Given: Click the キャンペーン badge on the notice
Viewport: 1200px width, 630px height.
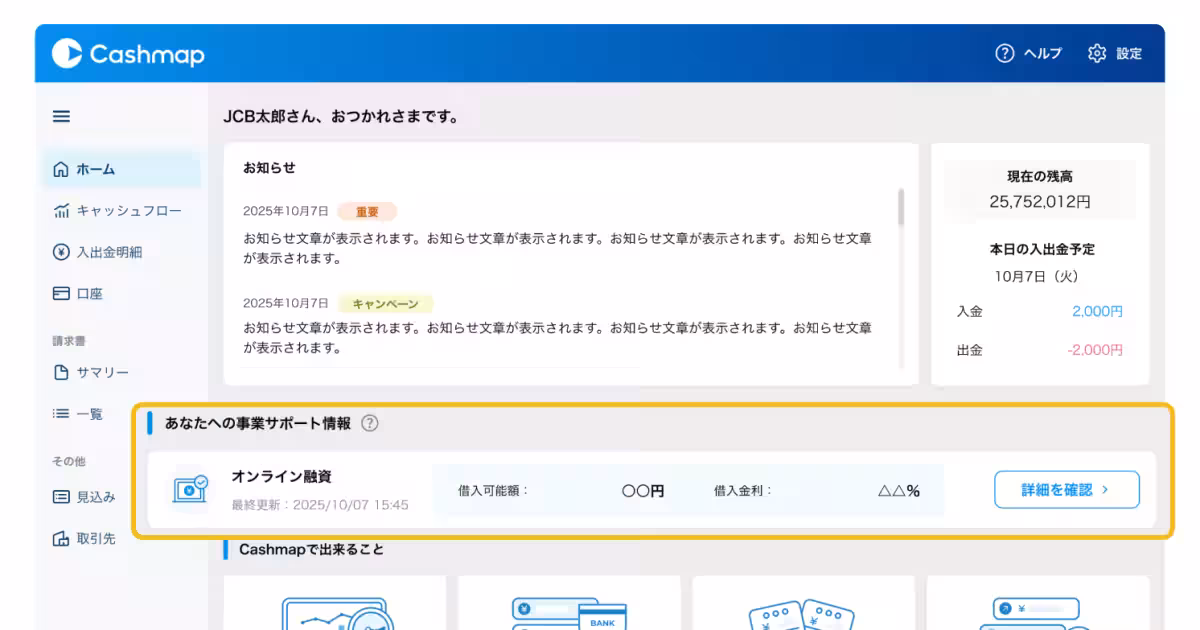Looking at the screenshot, I should (x=384, y=303).
